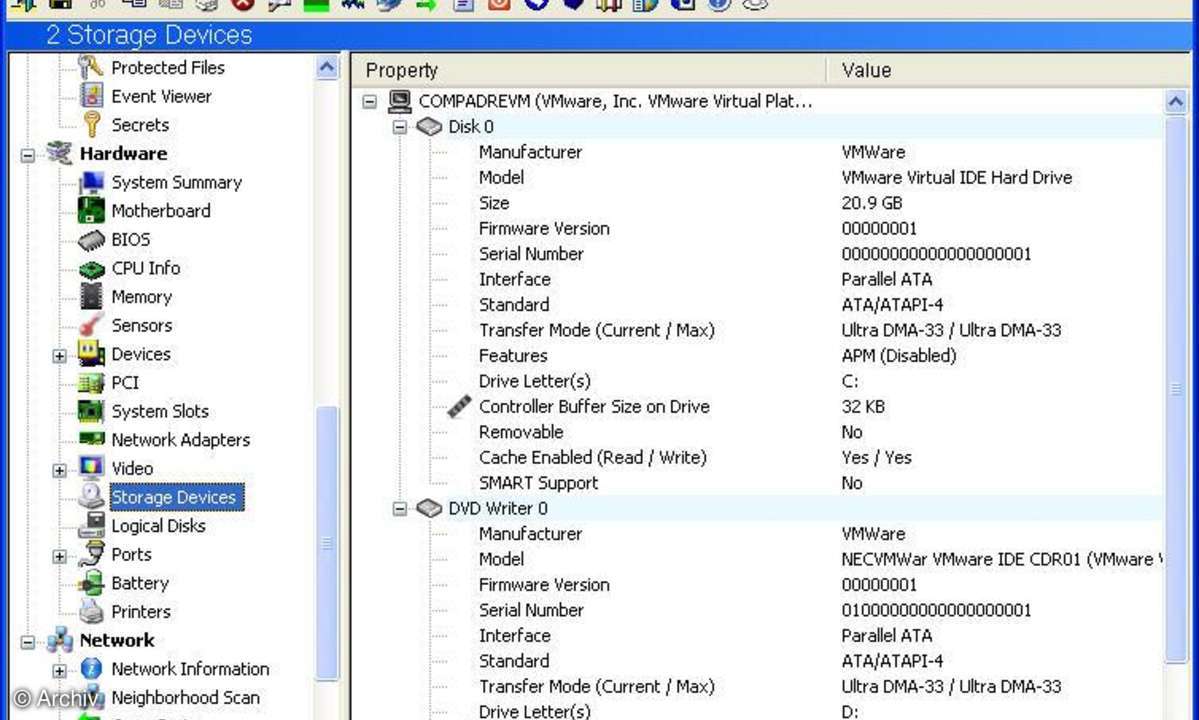Collapse the DVD Writer 0 node
The image size is (1199, 720).
(400, 509)
